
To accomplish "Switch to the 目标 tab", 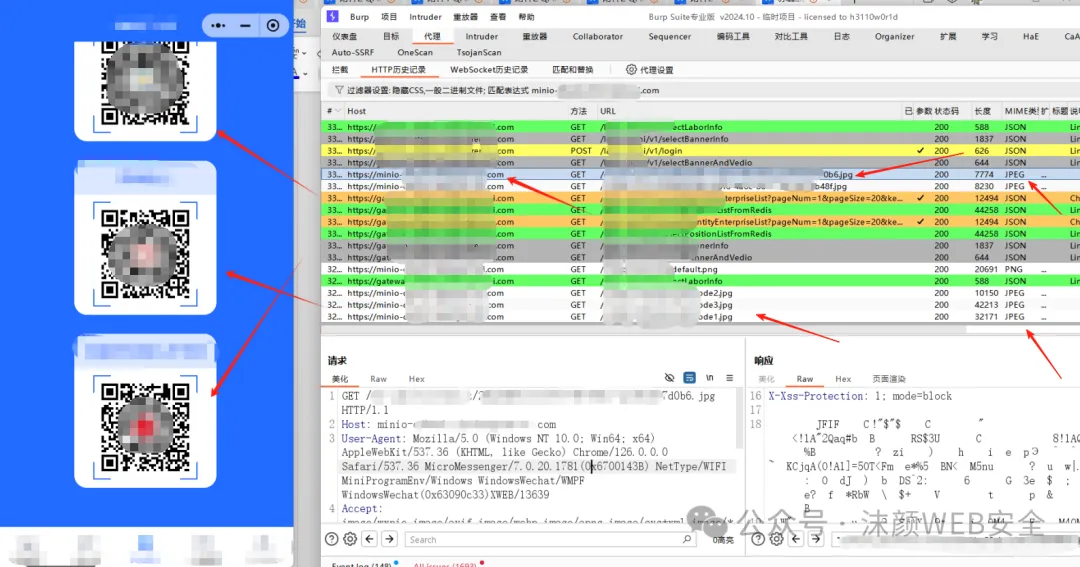I will (x=391, y=37).
